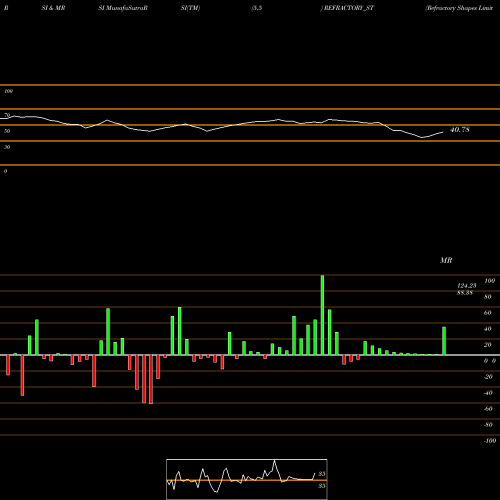Image resolution: width=500 pixels, height=500 pixels.
Task: Click the -40 label on MR axis
Action: click(488, 393)
